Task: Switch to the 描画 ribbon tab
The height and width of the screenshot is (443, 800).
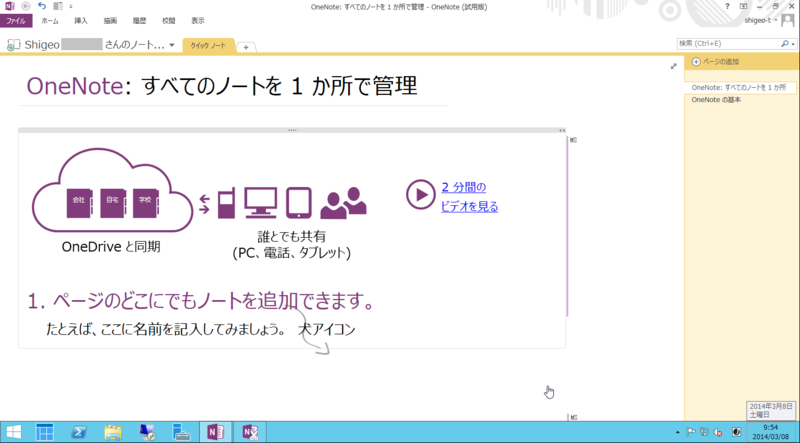Action: (x=110, y=21)
